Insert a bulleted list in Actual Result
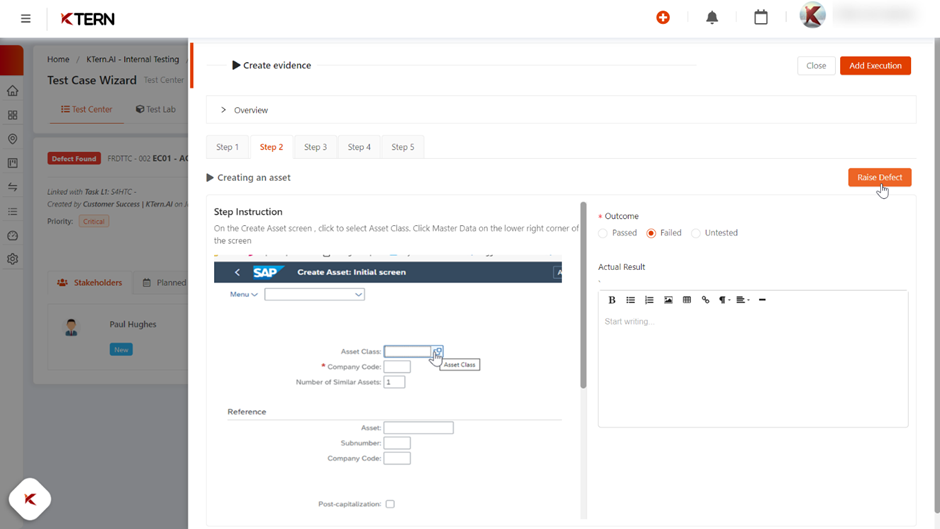This screenshot has width=940, height=529. (630, 300)
